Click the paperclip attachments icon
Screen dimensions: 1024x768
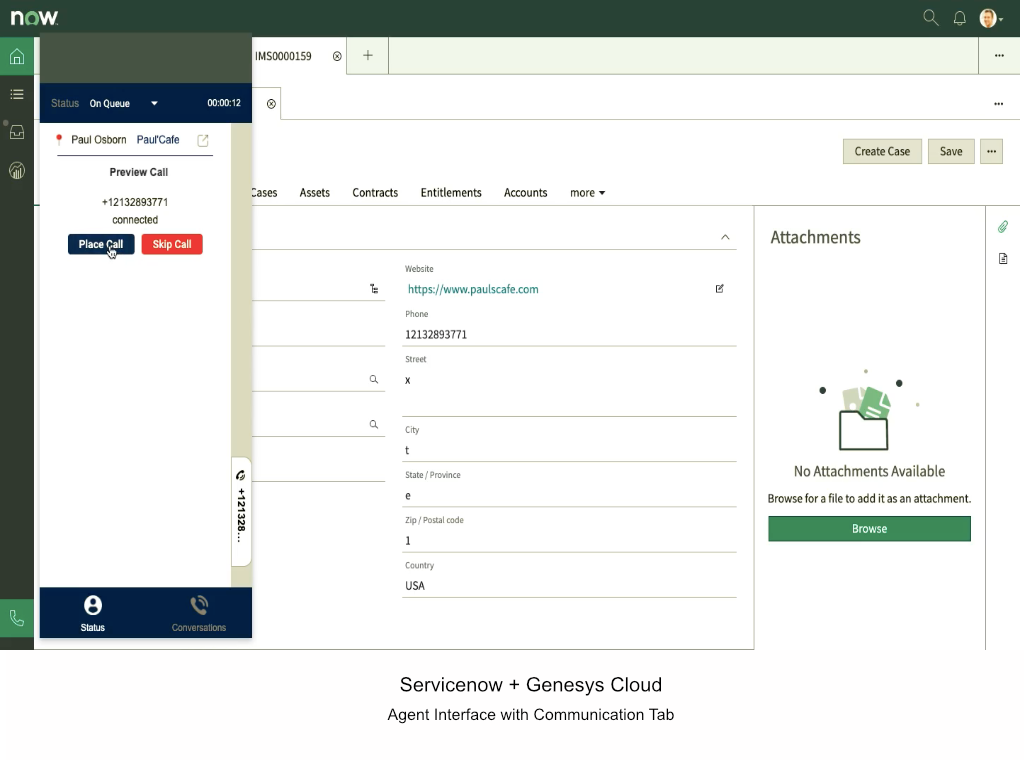1003,227
